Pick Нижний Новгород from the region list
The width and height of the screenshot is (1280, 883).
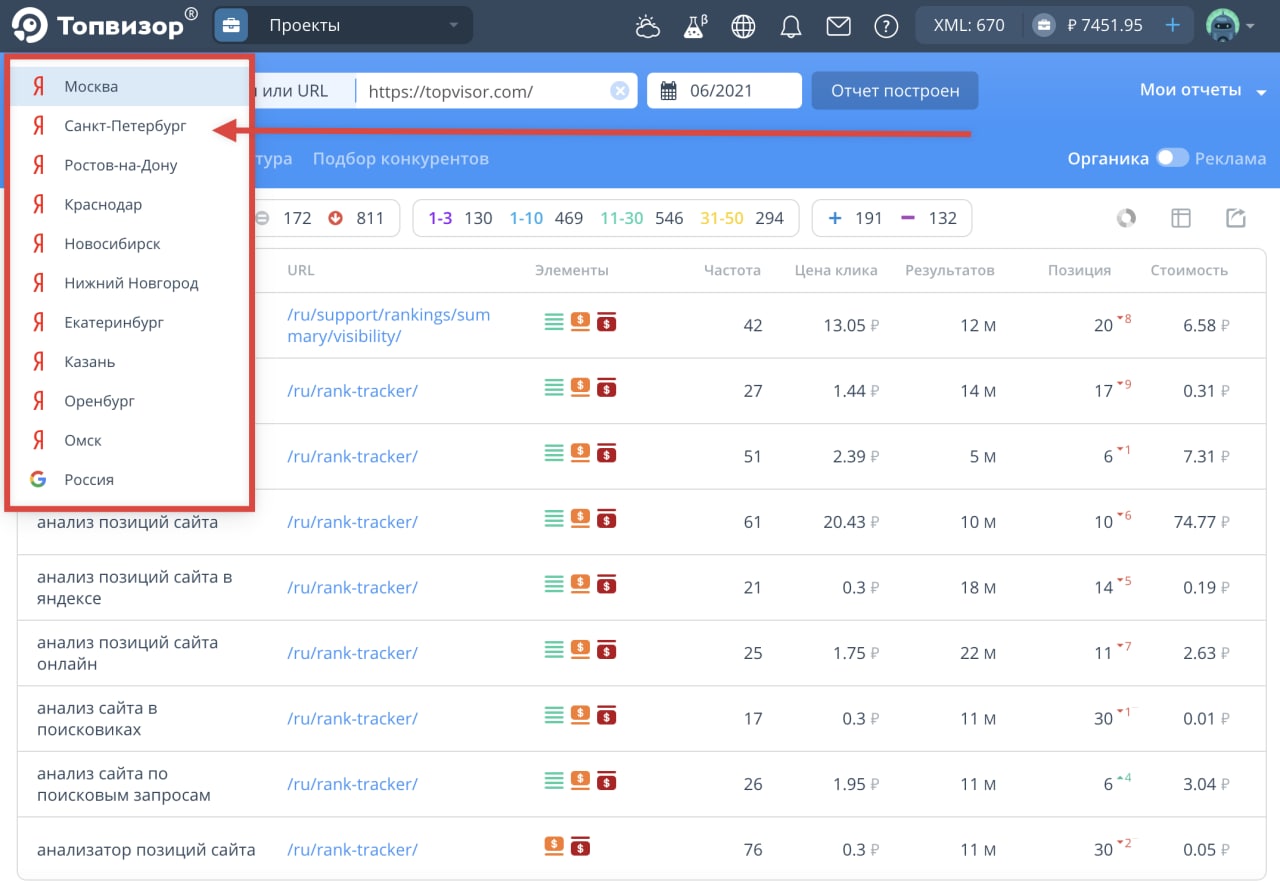point(129,283)
